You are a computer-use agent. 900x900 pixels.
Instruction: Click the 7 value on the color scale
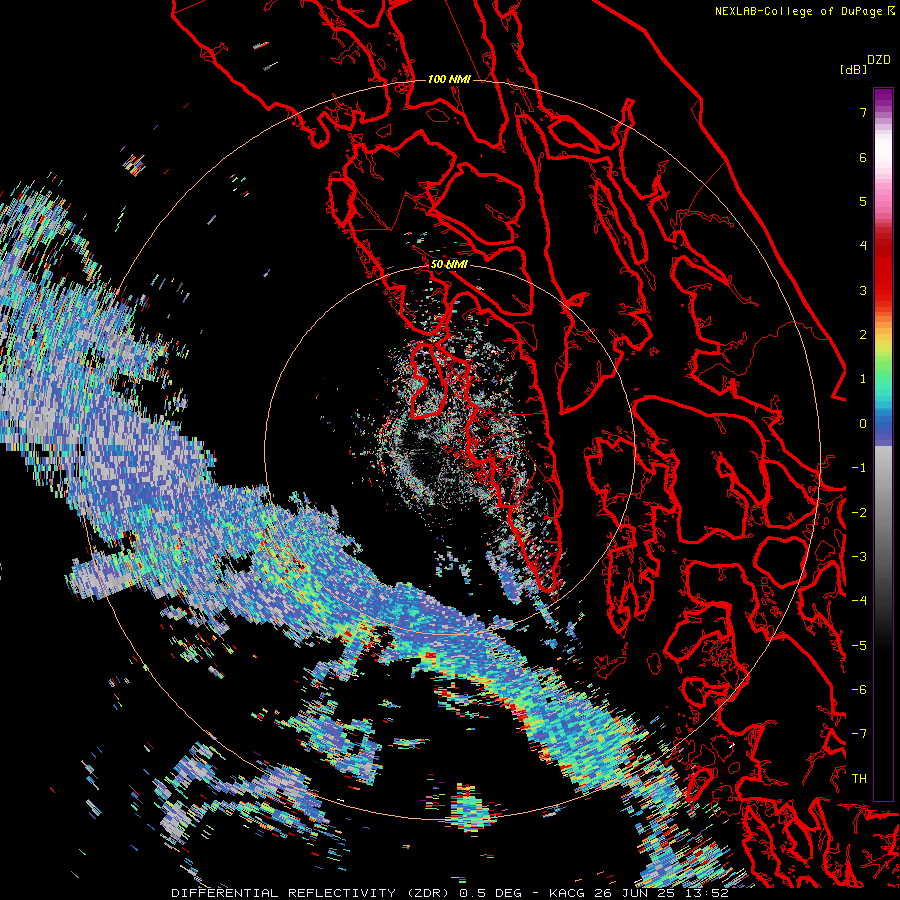click(863, 112)
